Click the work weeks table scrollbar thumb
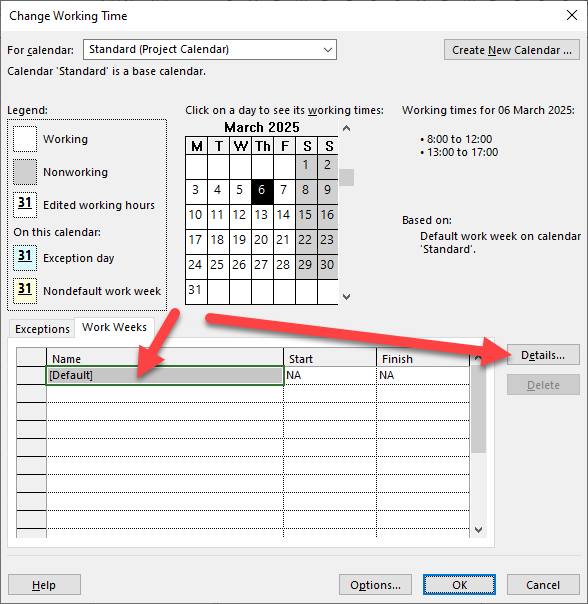The image size is (588, 604). point(478,409)
